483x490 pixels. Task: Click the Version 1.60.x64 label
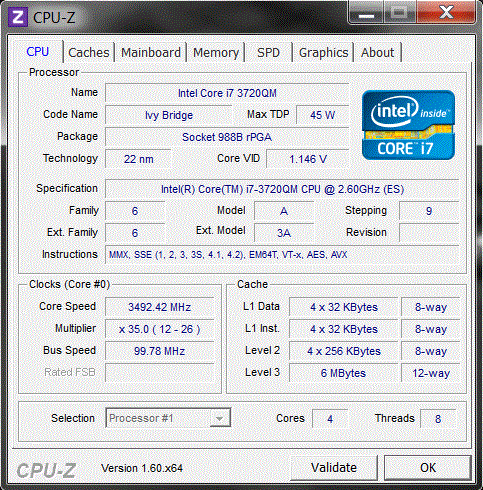pyautogui.click(x=142, y=468)
